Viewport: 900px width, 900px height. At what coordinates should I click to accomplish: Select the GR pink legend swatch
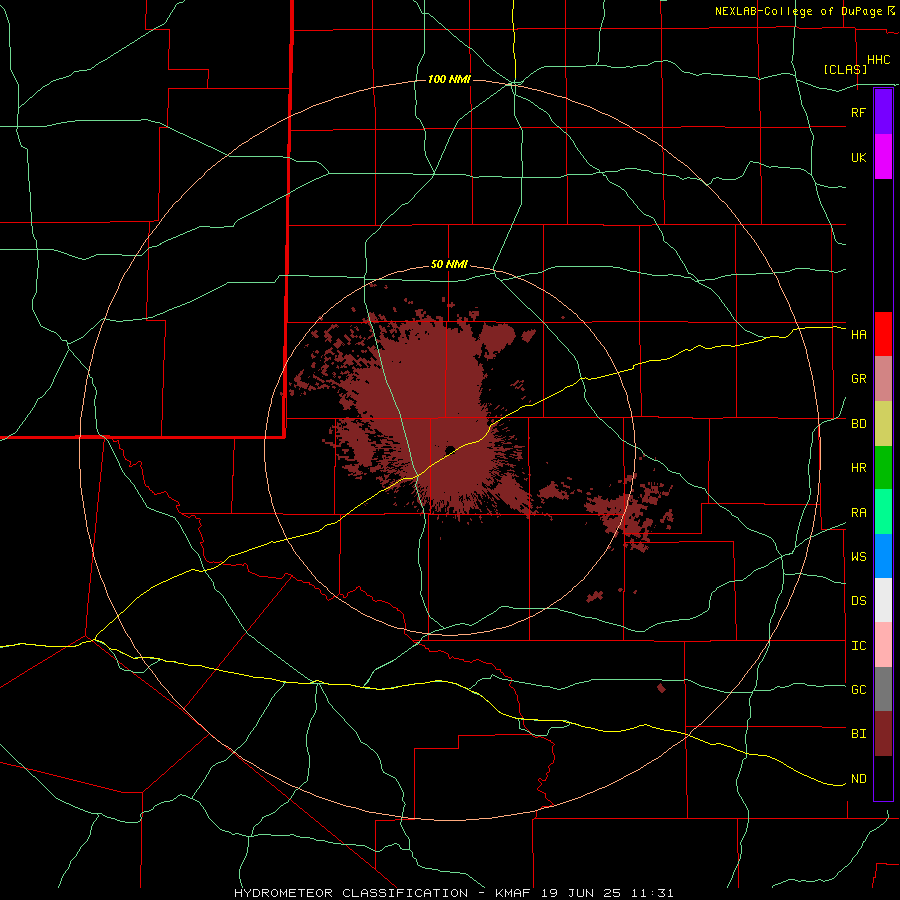[x=883, y=379]
